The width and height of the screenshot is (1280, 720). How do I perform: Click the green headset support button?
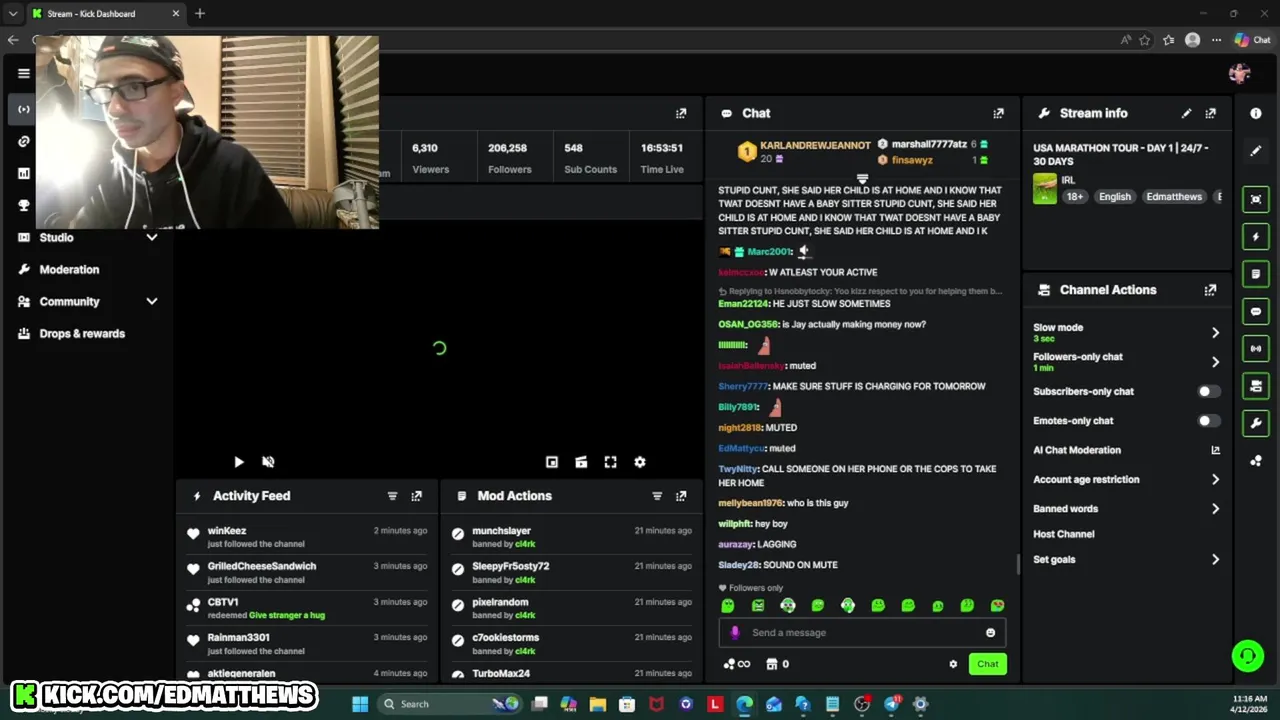click(1248, 656)
